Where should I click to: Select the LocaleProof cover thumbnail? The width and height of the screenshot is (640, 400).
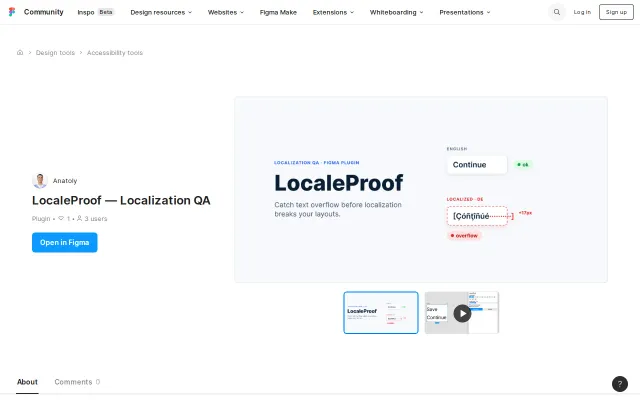pyautogui.click(x=381, y=313)
